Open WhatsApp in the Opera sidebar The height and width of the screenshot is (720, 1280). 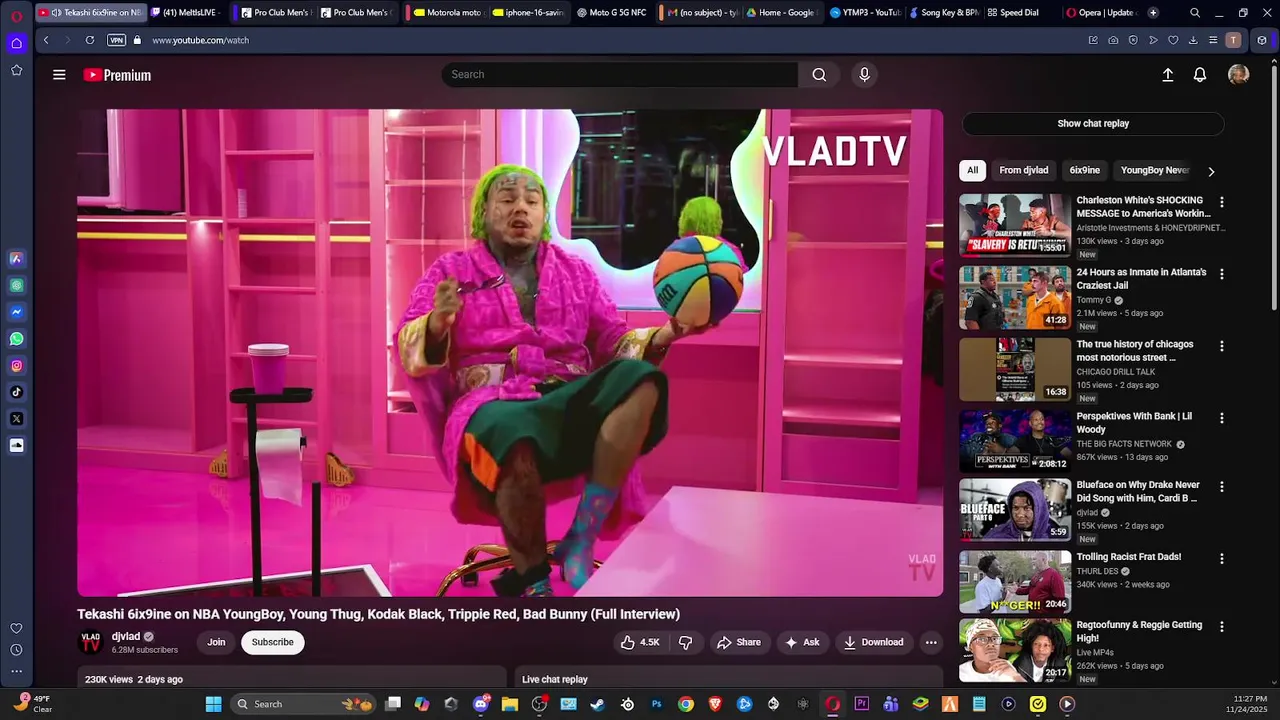pos(16,339)
